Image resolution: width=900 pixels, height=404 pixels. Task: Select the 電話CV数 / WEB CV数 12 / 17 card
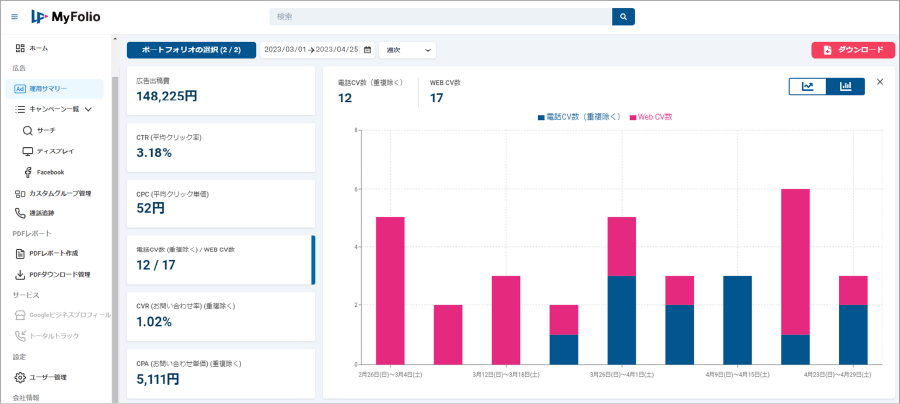click(x=221, y=260)
